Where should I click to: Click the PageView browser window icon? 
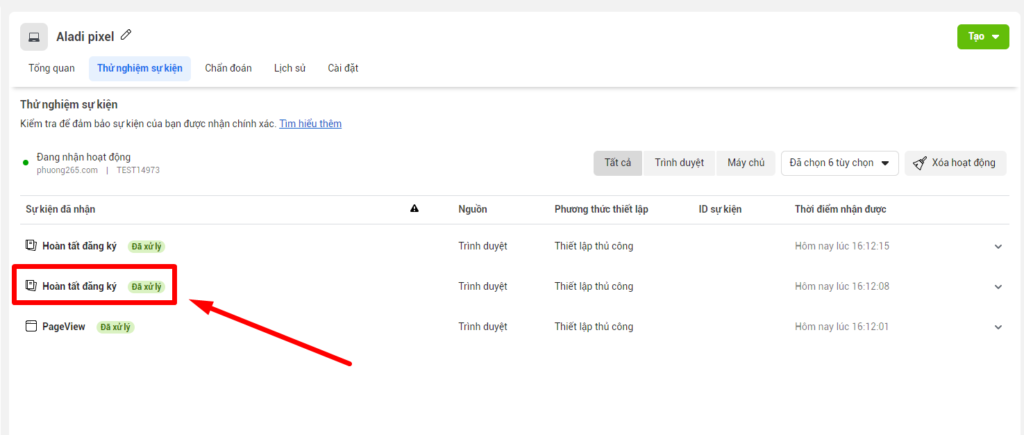pyautogui.click(x=31, y=326)
